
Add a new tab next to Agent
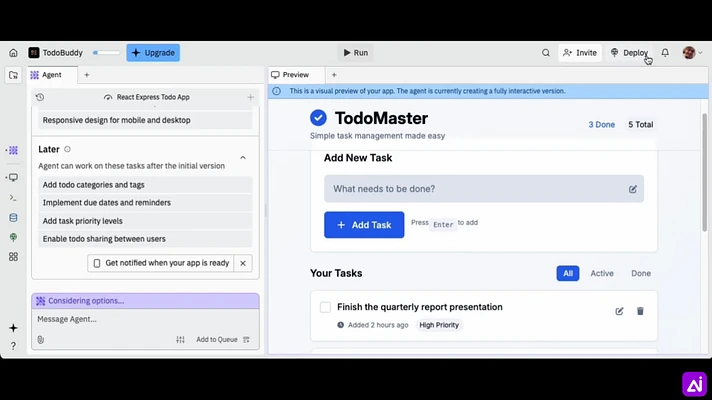click(x=87, y=75)
